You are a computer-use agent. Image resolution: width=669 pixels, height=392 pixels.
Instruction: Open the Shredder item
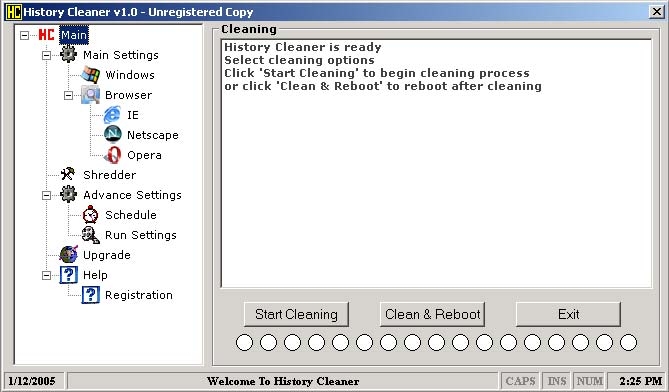tap(110, 175)
